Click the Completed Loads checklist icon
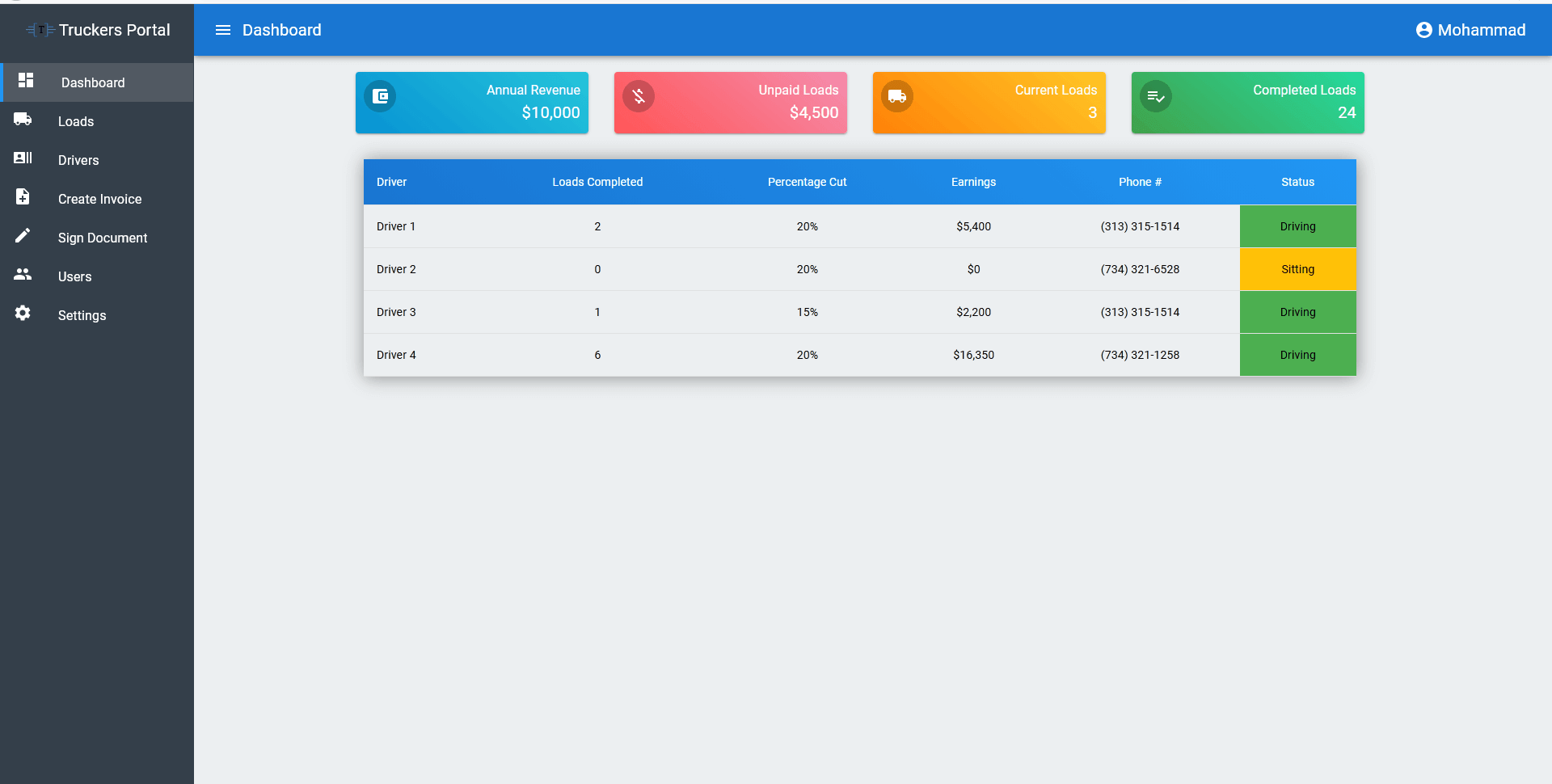 click(x=1156, y=96)
